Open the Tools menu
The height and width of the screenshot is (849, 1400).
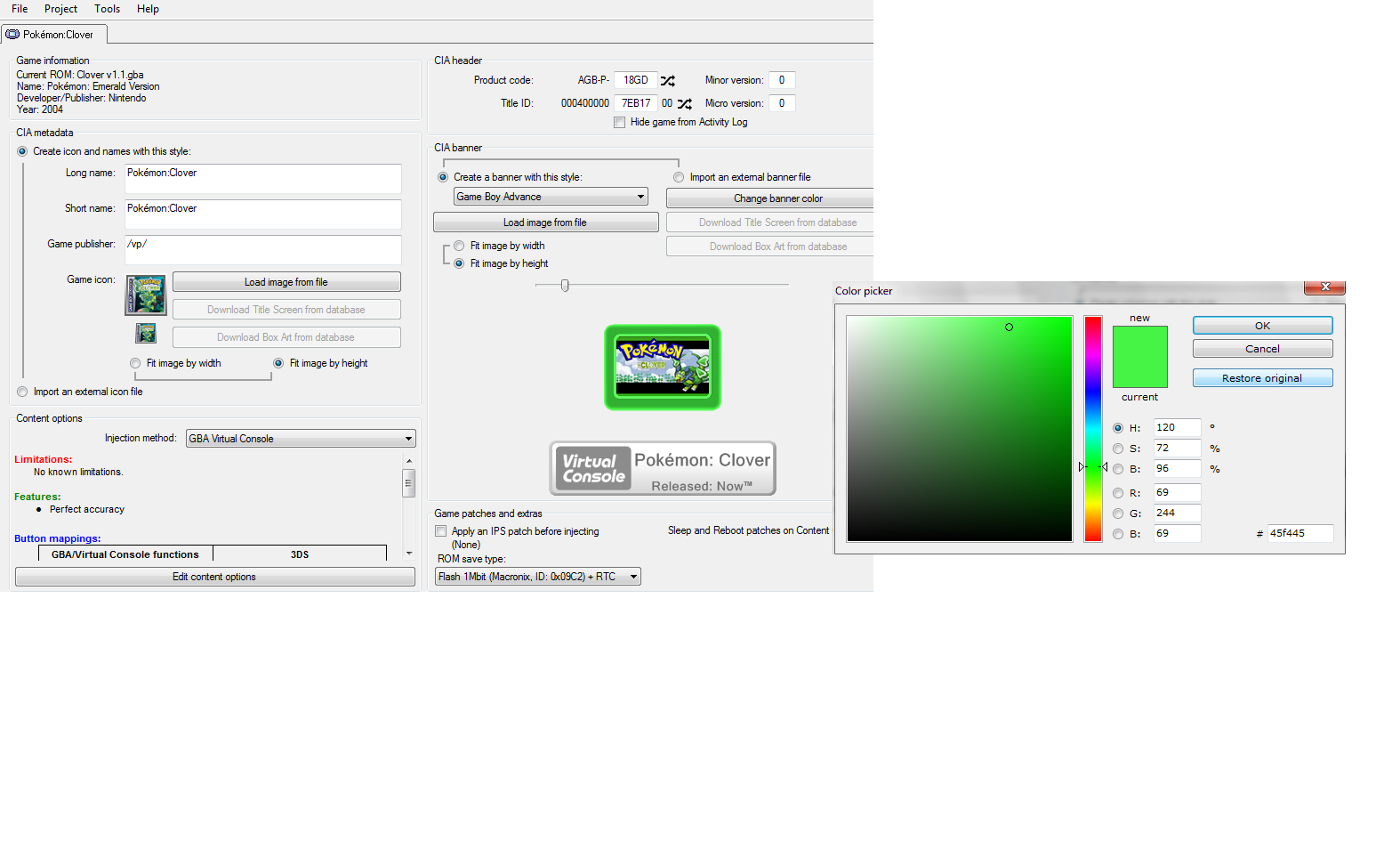pyautogui.click(x=107, y=9)
